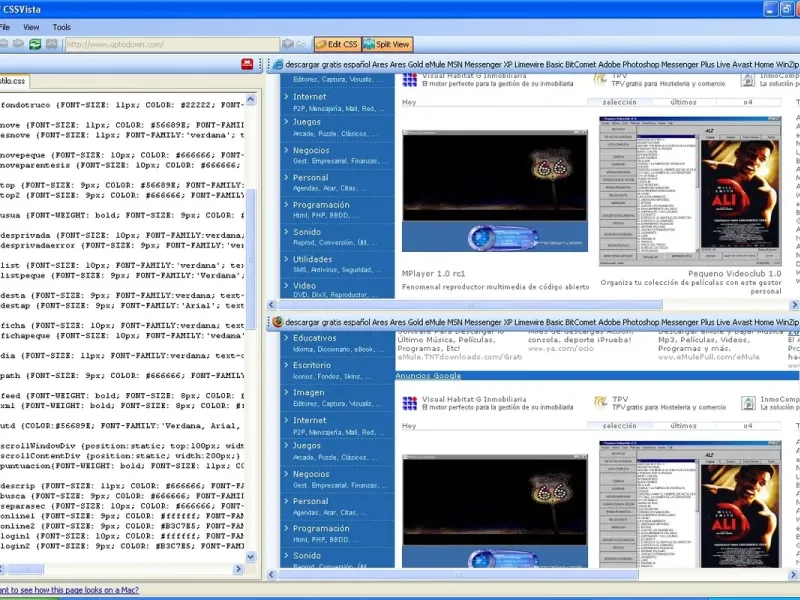Close the CSS editor panel with red X

(247, 64)
